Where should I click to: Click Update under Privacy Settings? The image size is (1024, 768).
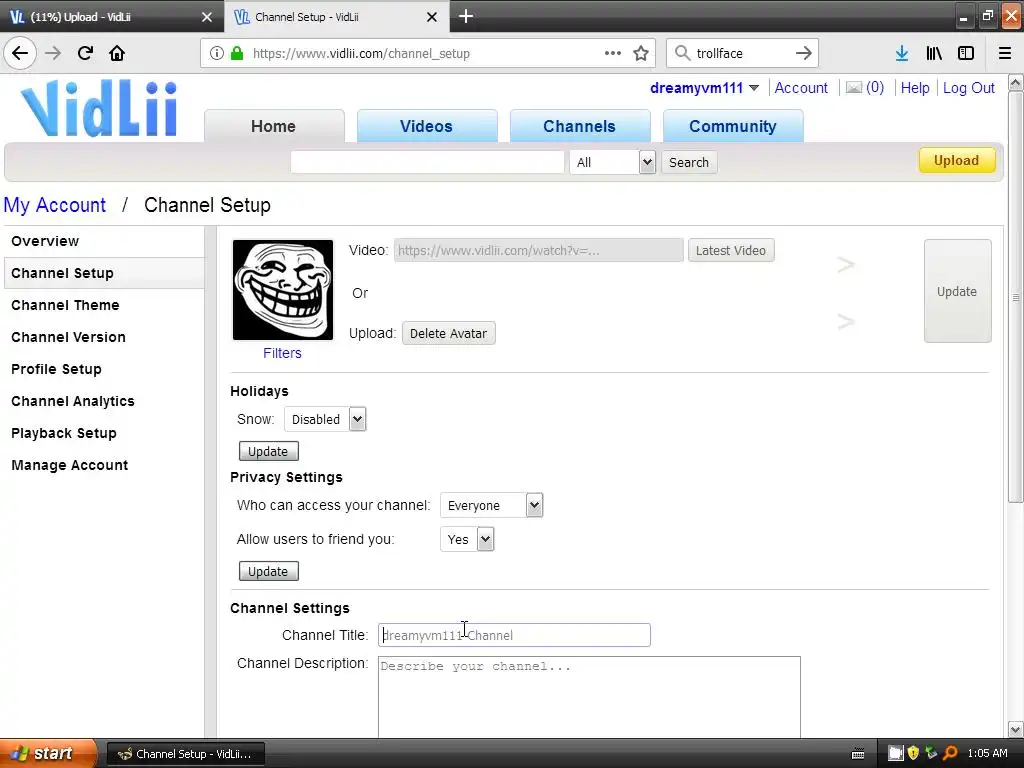[x=268, y=571]
